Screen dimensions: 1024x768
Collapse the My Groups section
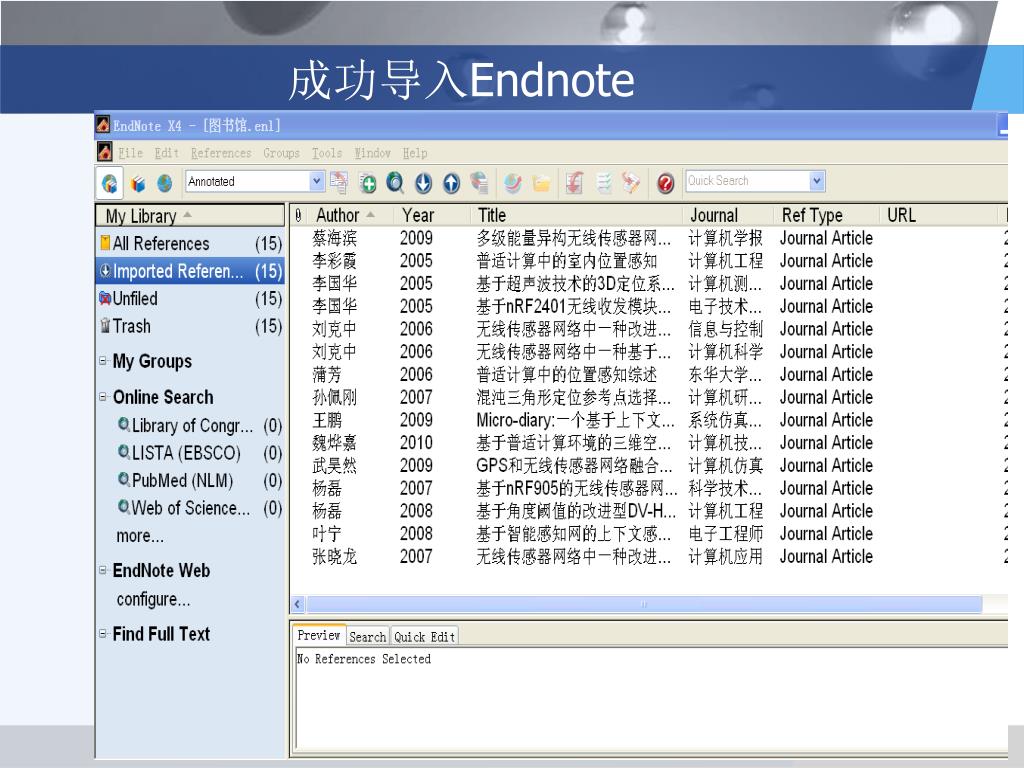(103, 360)
